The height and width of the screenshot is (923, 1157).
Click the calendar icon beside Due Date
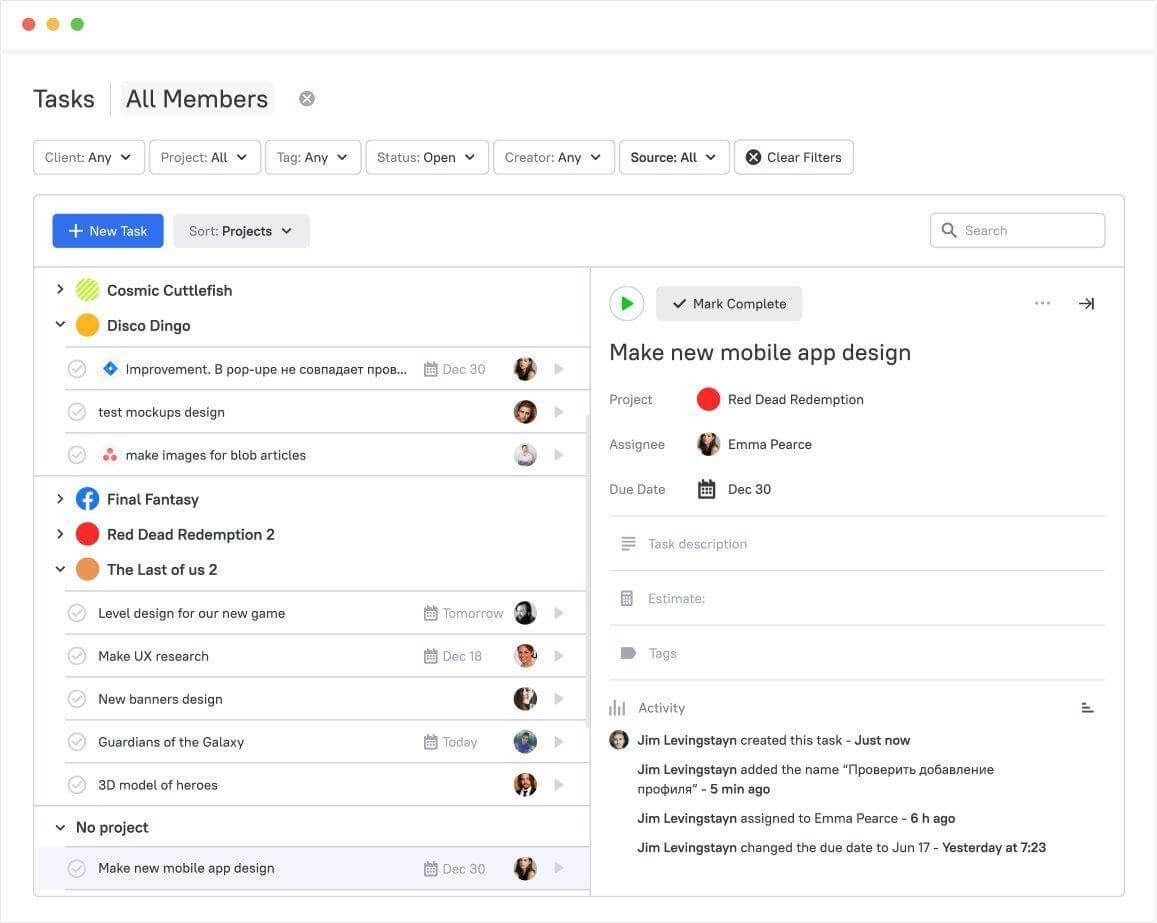(x=707, y=489)
